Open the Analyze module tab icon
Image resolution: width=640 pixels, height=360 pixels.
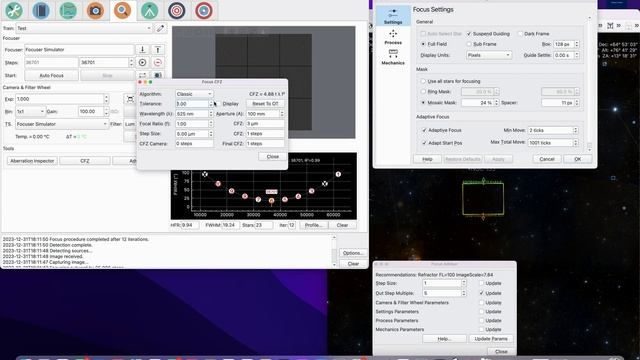pyautogui.click(x=68, y=11)
